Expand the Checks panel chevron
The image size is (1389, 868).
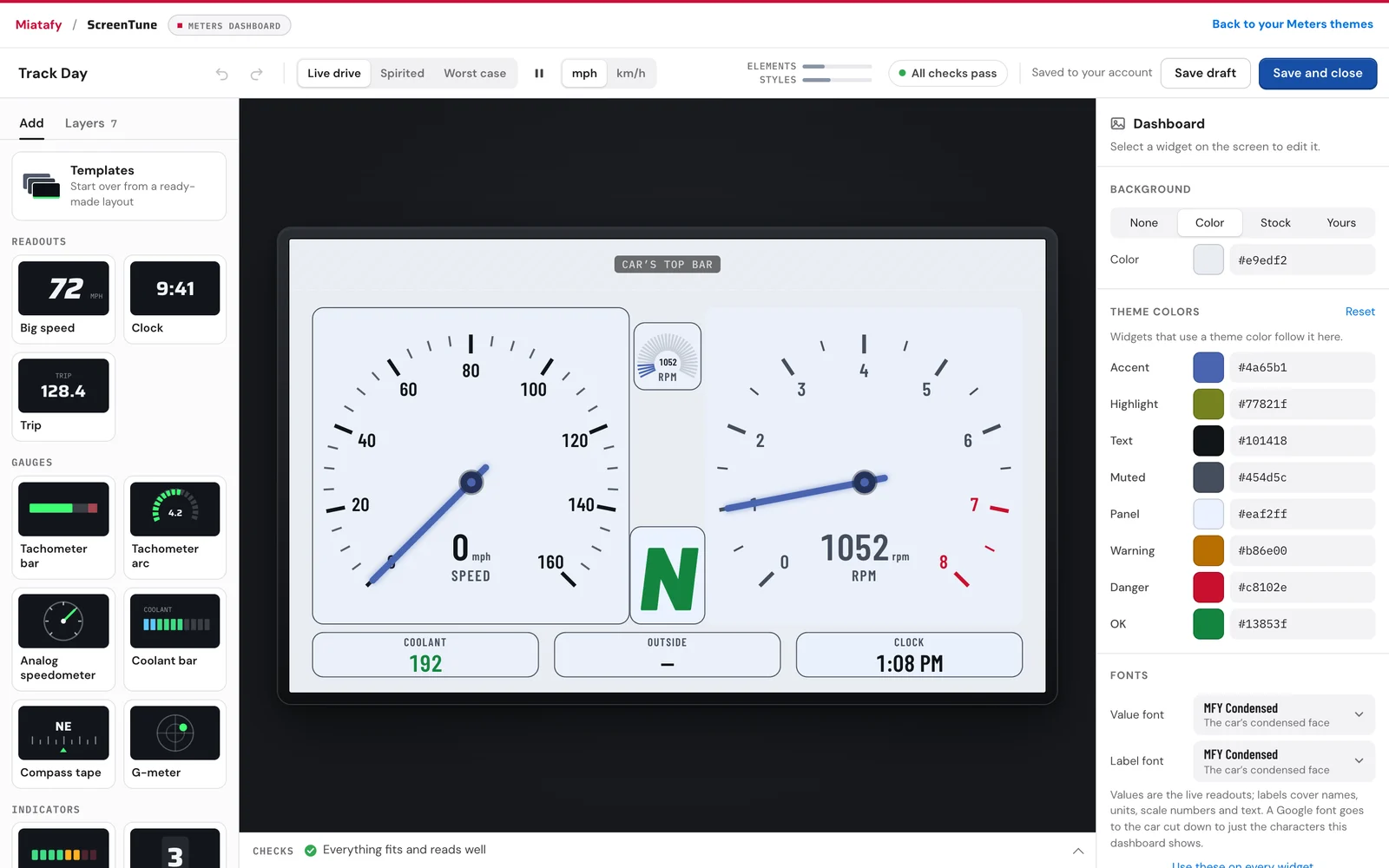(1078, 851)
